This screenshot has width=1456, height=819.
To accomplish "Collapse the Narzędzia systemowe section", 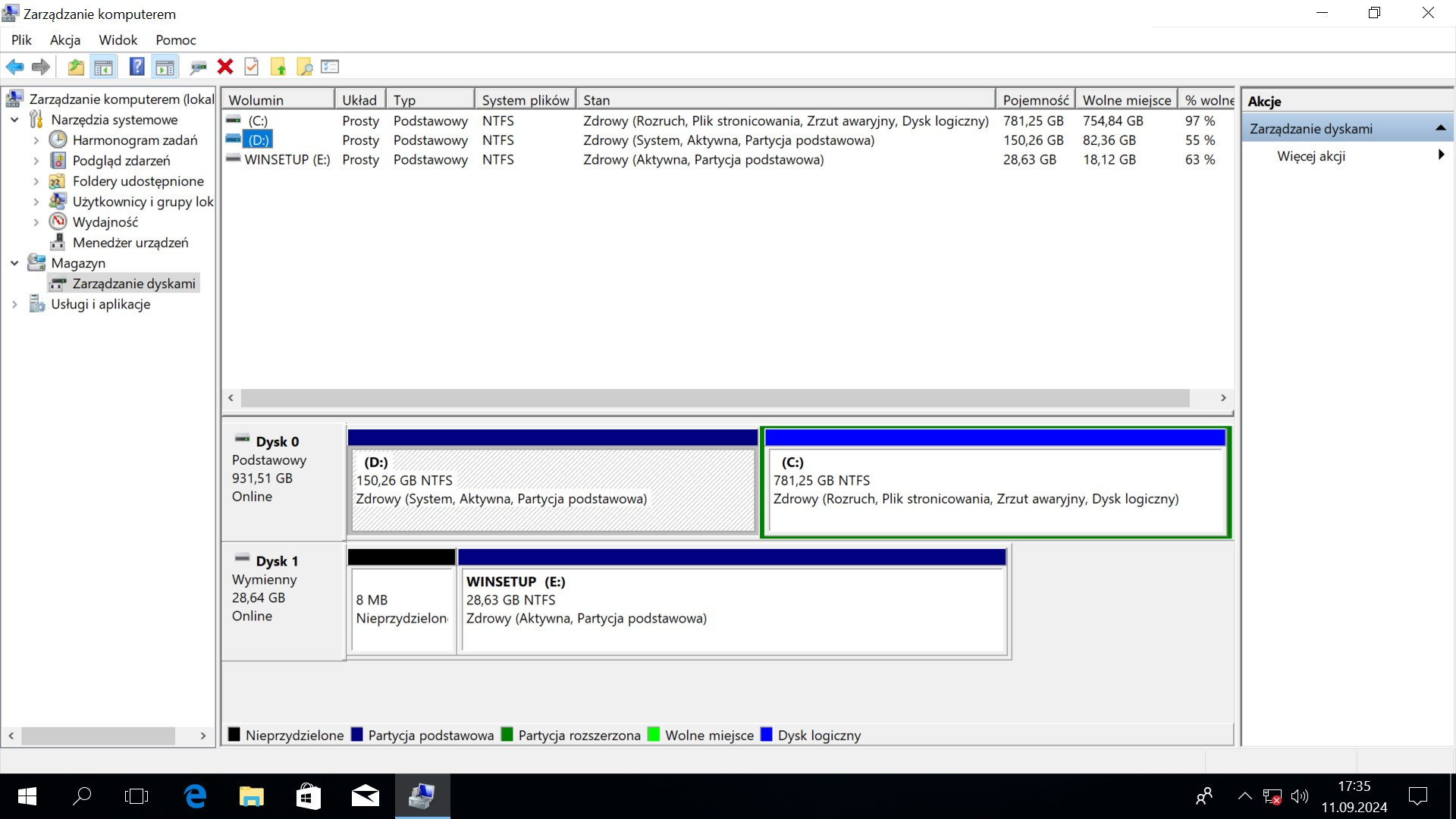I will click(x=14, y=119).
